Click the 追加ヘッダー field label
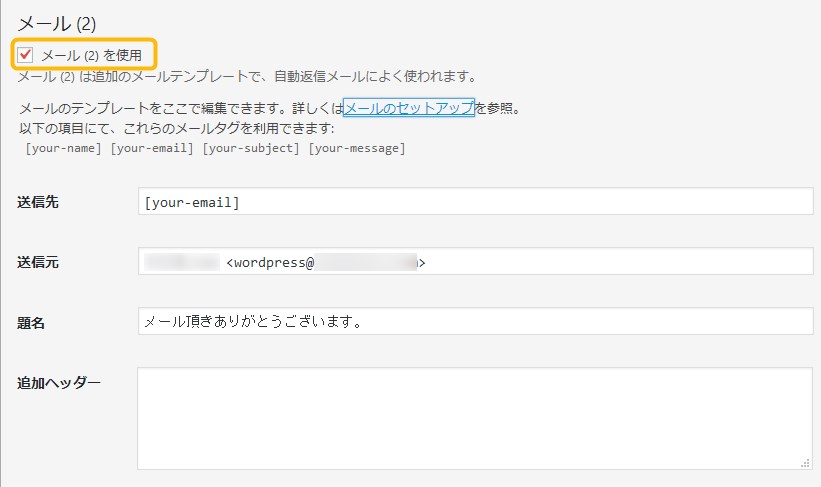This screenshot has height=487, width=821. (x=59, y=382)
